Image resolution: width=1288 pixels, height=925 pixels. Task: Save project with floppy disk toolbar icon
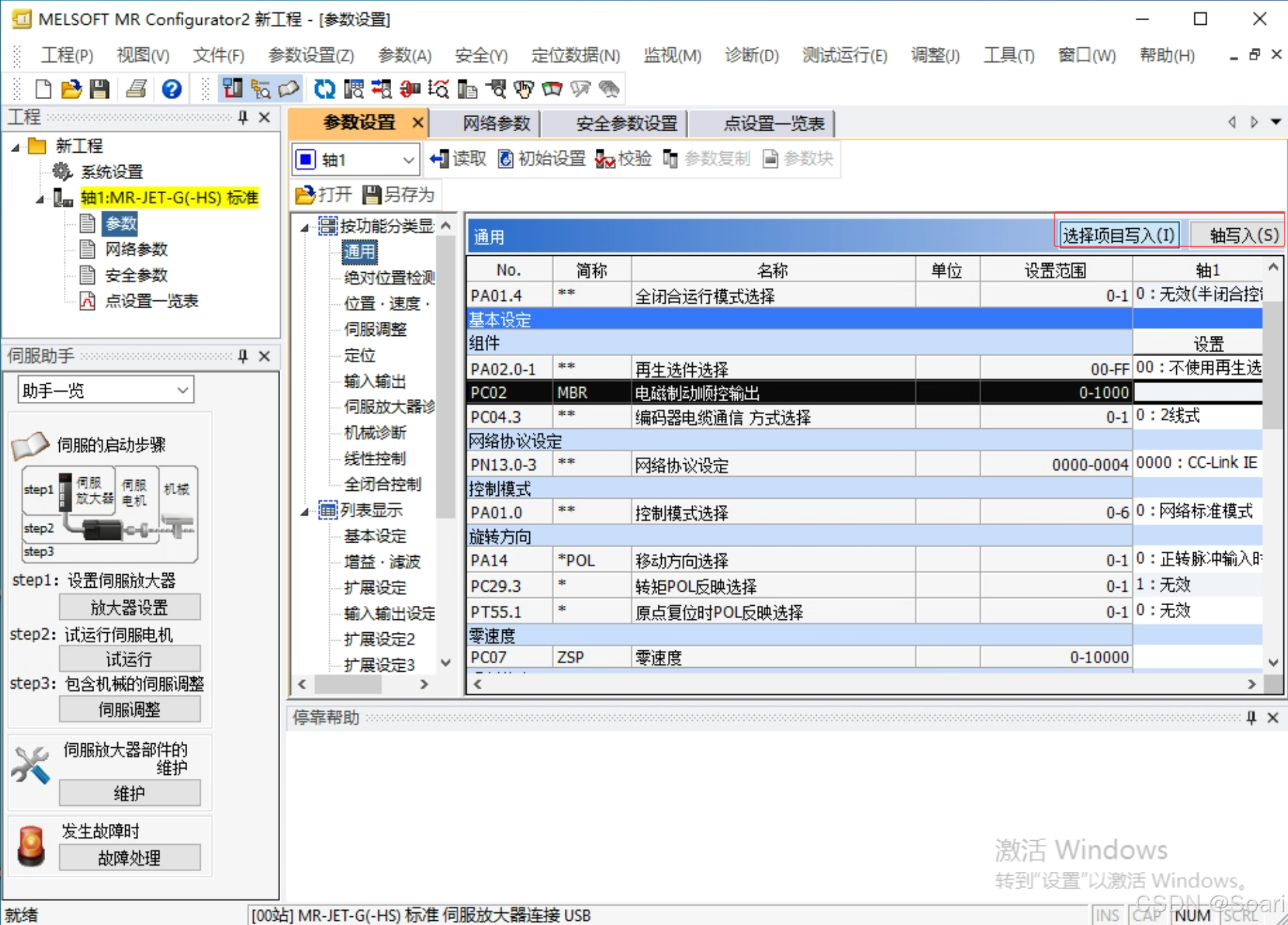(x=100, y=89)
